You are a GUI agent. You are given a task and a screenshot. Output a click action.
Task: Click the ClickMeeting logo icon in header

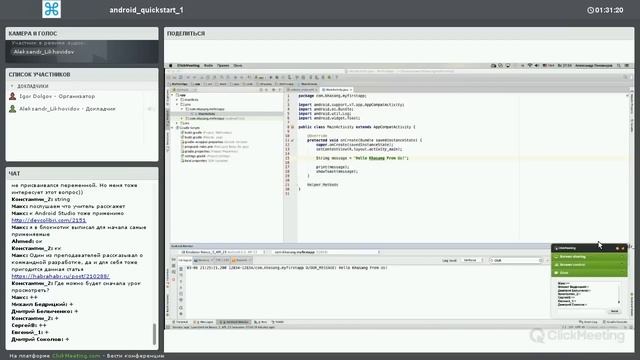pos(51,9)
